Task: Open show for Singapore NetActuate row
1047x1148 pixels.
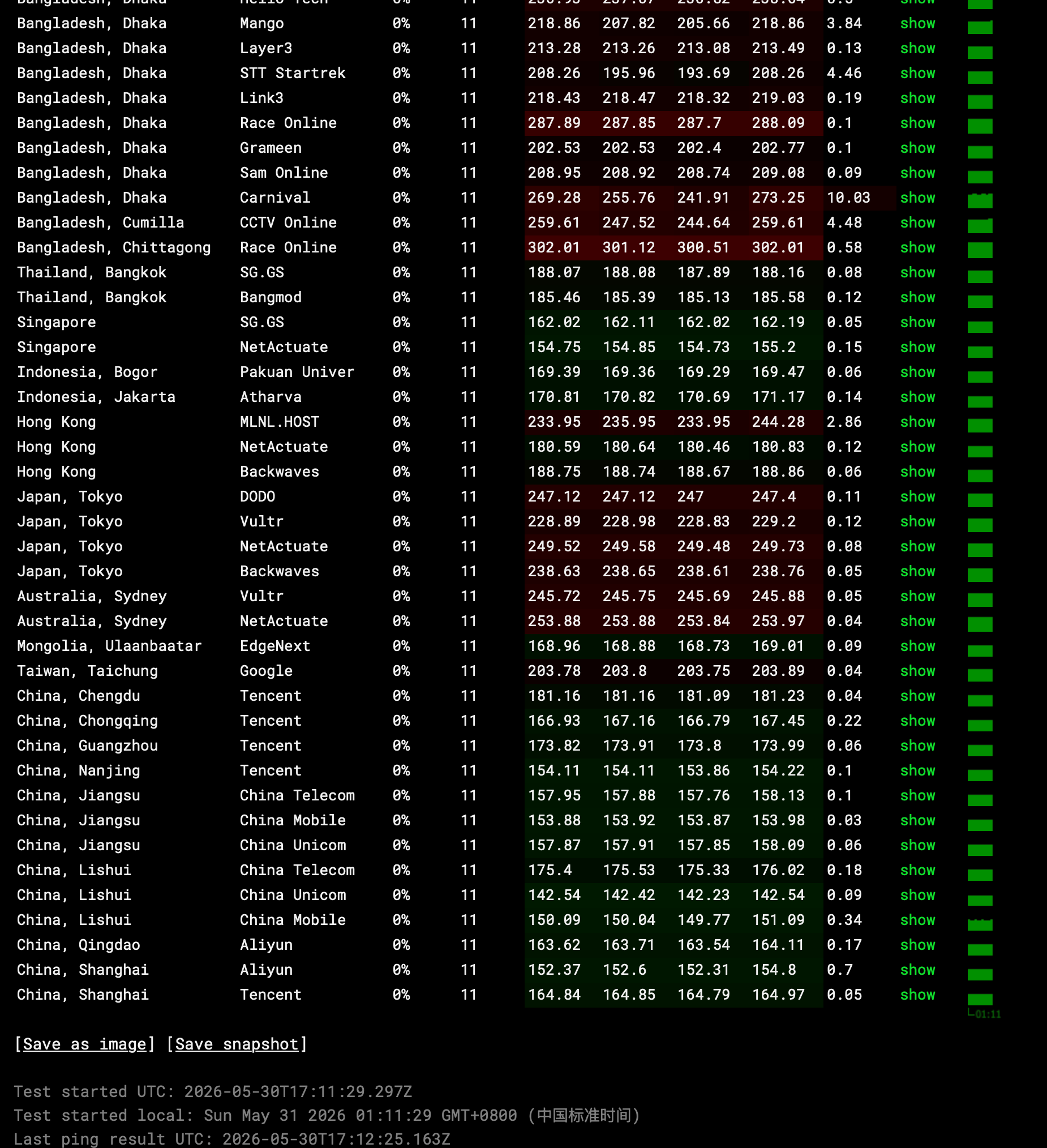Action: tap(917, 348)
